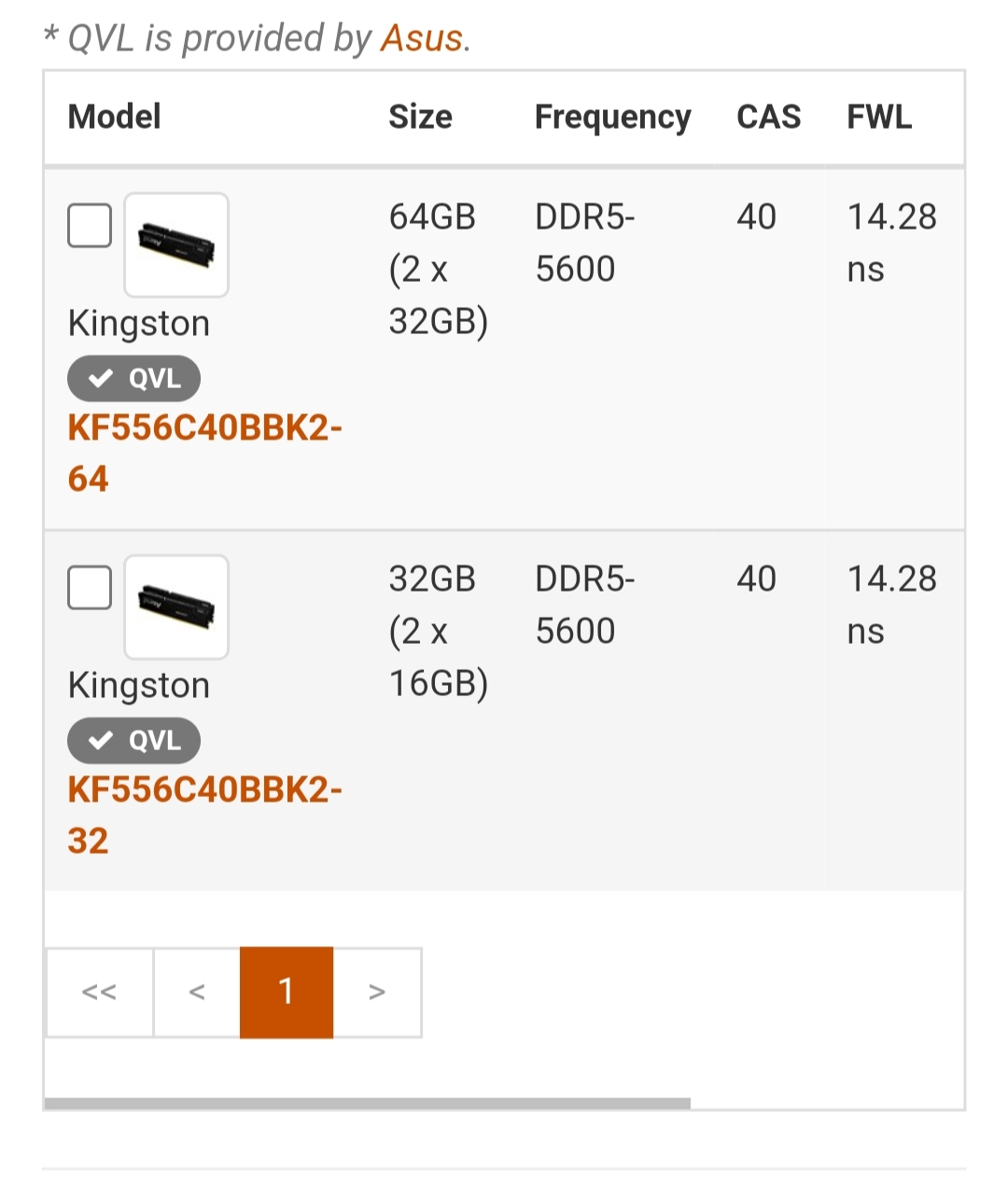Open the Kingston 32GB memory thumbnail
This screenshot has height=1199, width=1008.
pos(176,607)
